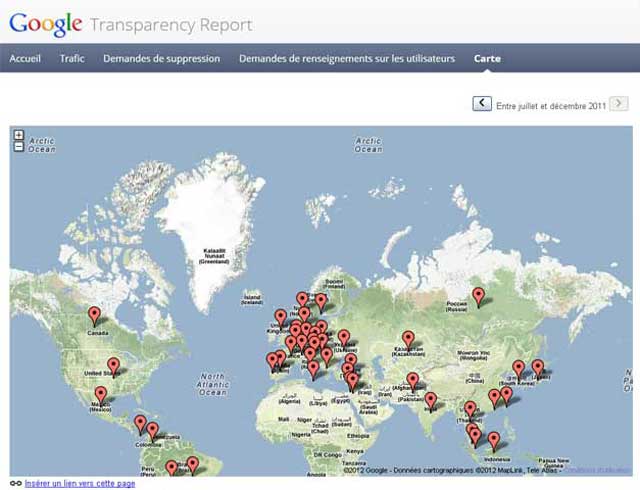Zoom in the map with plus button
This screenshot has width=640, height=490.
click(19, 135)
